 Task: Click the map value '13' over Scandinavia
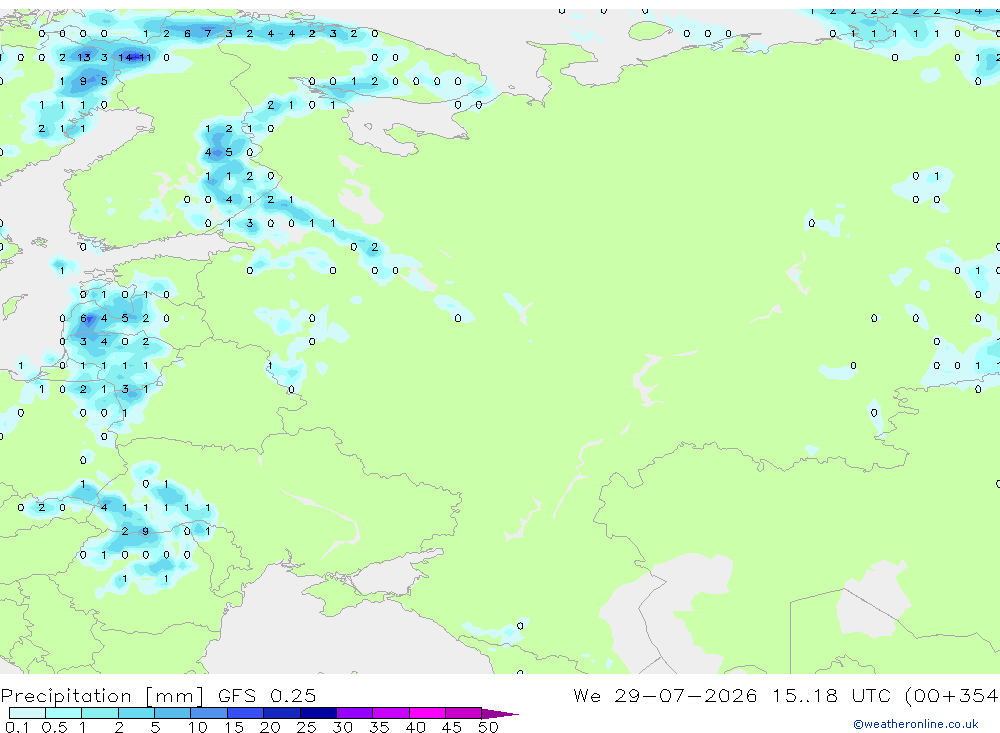(x=84, y=57)
